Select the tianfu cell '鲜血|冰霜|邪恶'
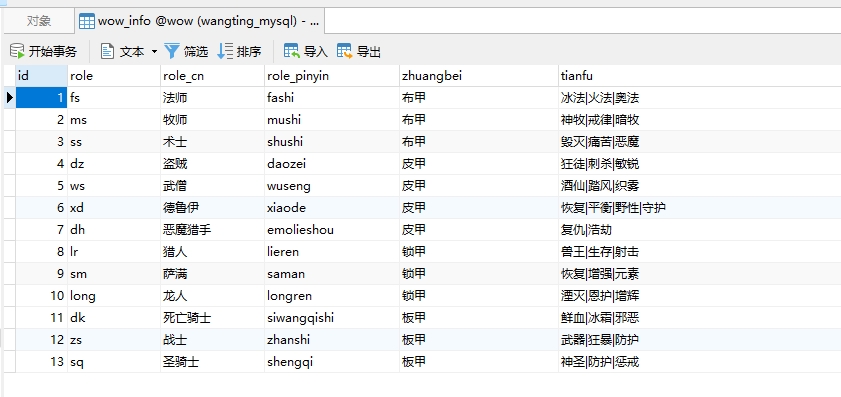This screenshot has width=841, height=397. pyautogui.click(x=699, y=318)
